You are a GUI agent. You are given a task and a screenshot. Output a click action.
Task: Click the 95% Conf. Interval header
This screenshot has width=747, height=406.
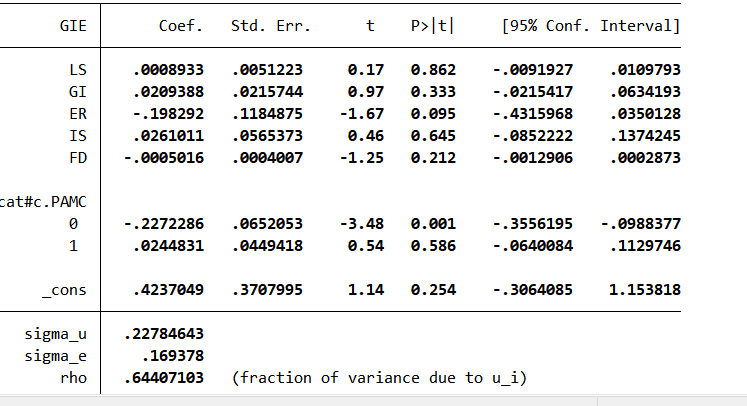[592, 25]
